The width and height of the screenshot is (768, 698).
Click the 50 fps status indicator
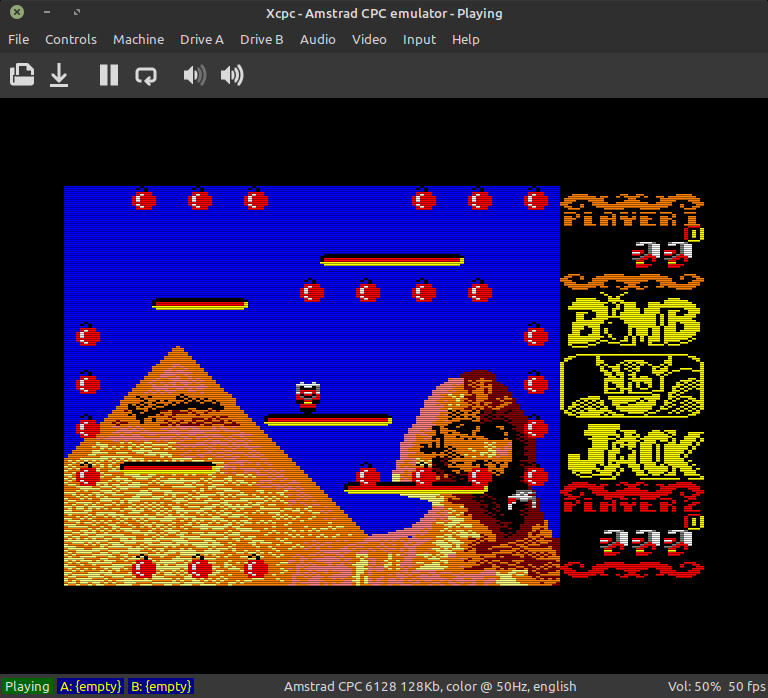point(746,686)
